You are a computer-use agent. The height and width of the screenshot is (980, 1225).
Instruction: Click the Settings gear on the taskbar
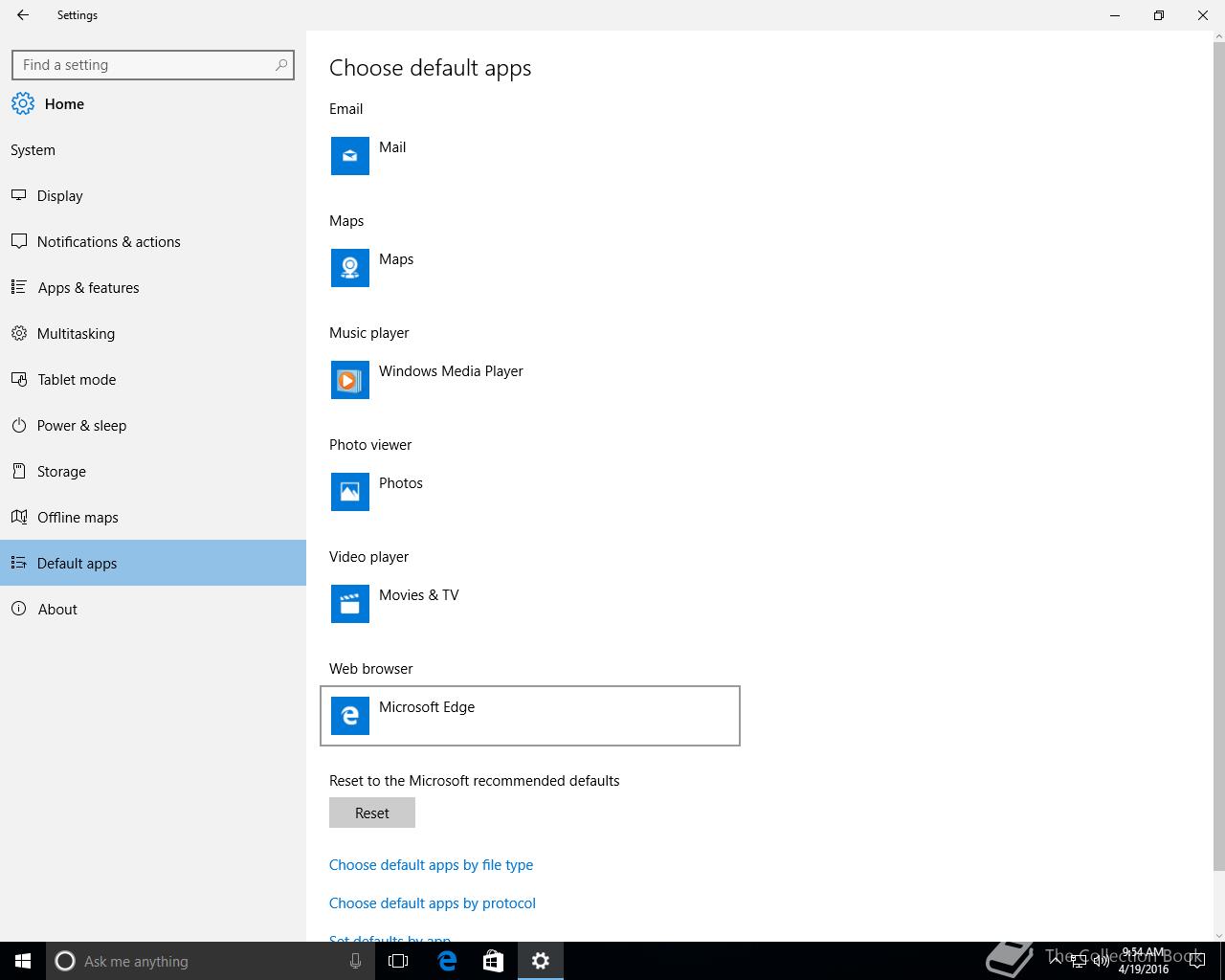[x=541, y=961]
